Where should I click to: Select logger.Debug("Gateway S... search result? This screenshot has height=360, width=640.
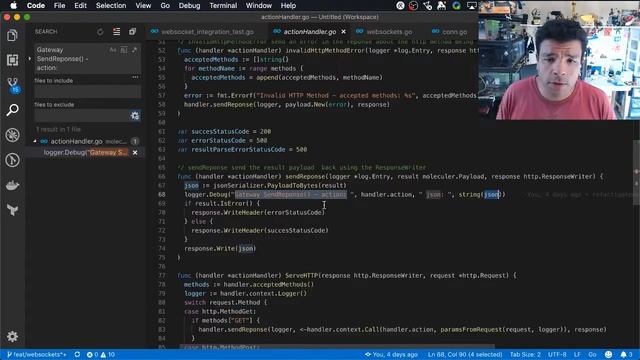(86, 153)
